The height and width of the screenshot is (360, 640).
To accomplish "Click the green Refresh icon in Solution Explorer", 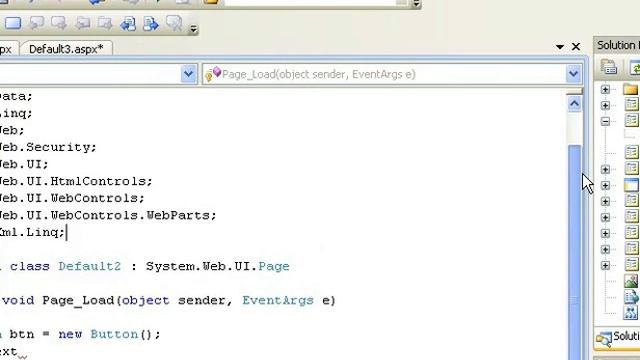I will [x=635, y=67].
